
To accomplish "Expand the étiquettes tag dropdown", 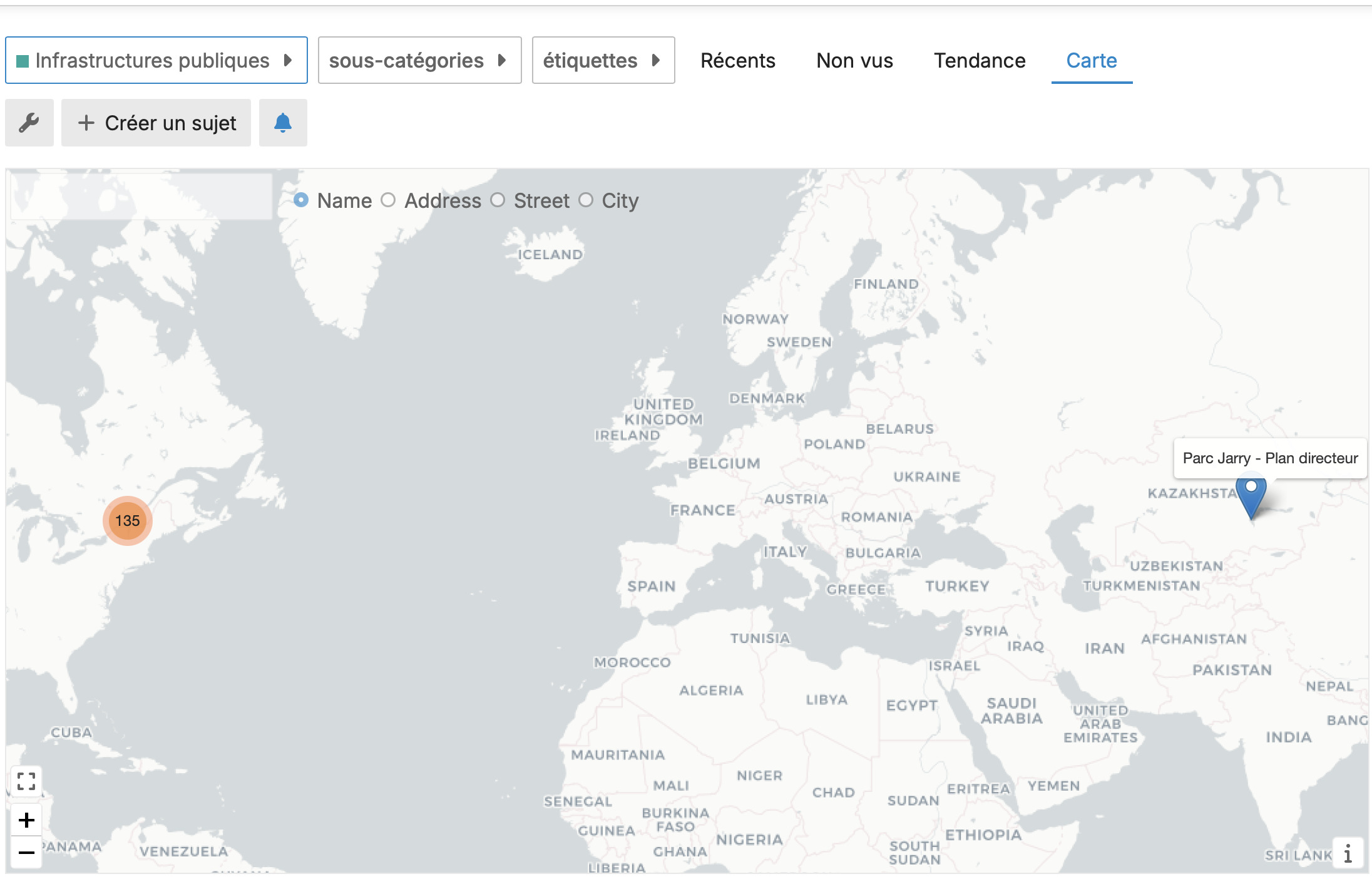I will click(603, 60).
